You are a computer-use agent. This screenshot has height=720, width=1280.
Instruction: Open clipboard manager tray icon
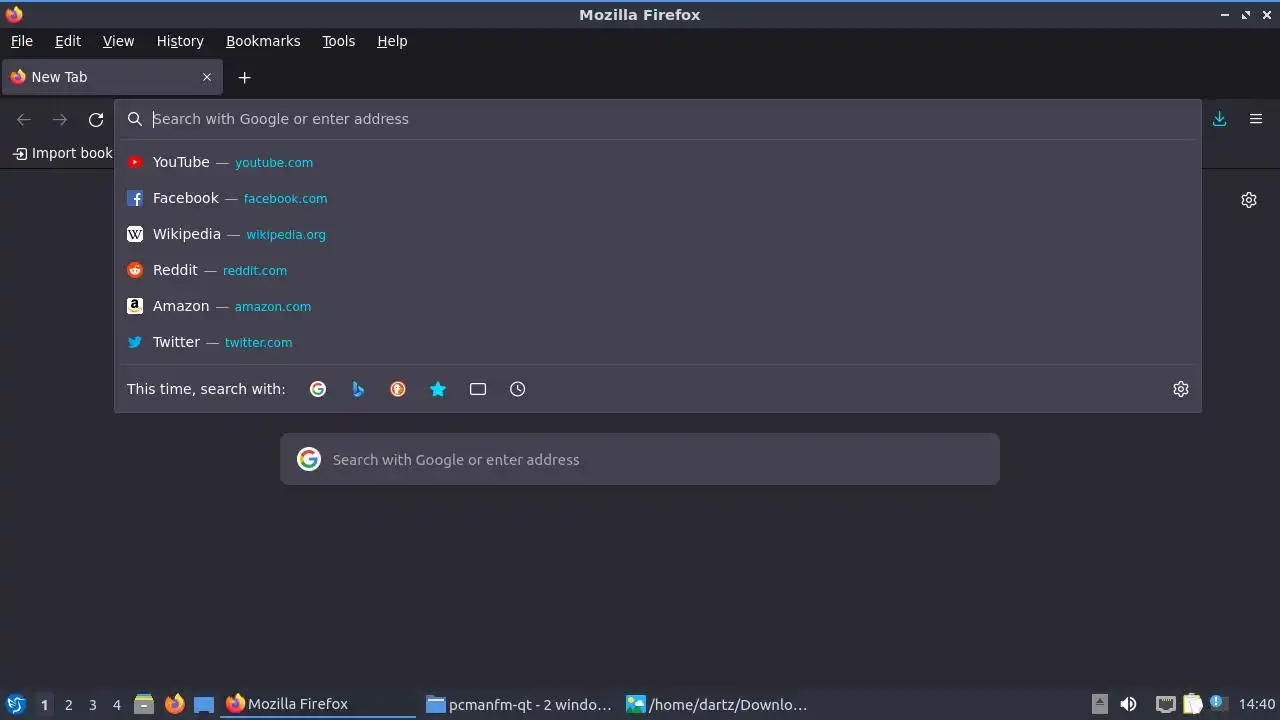[x=1192, y=704]
